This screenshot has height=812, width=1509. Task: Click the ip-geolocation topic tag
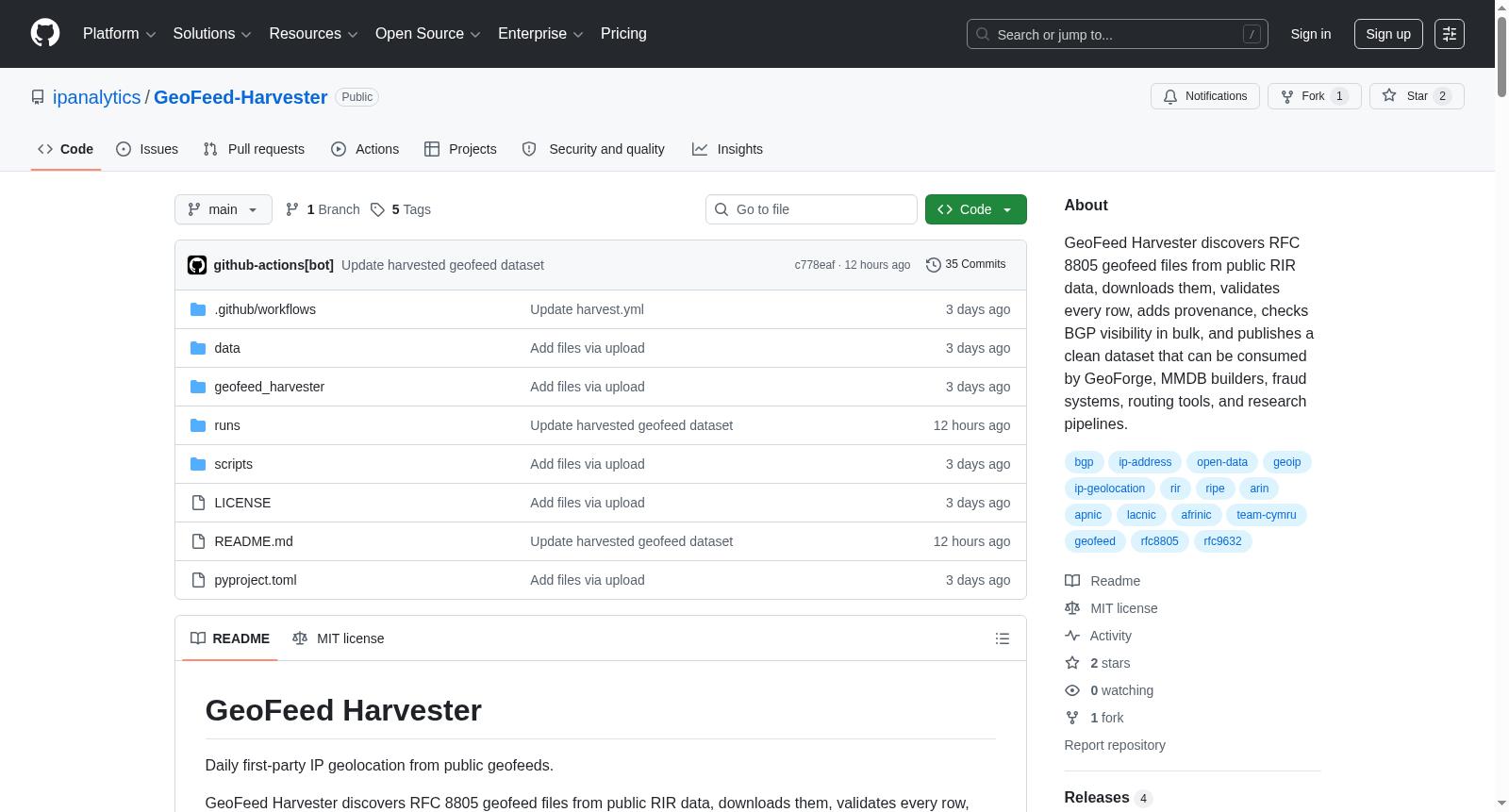pos(1110,489)
